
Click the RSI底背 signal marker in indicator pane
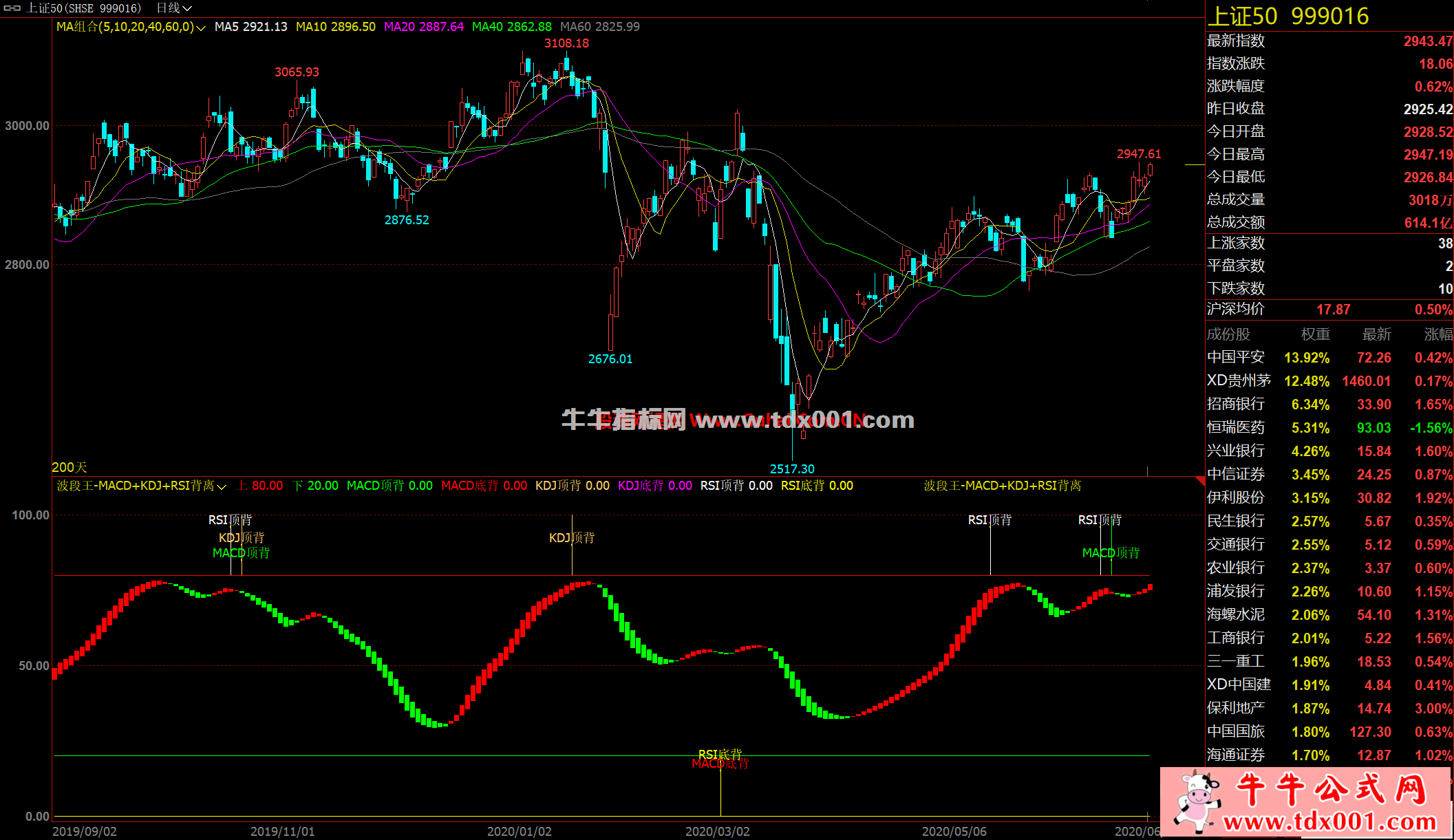coord(720,754)
